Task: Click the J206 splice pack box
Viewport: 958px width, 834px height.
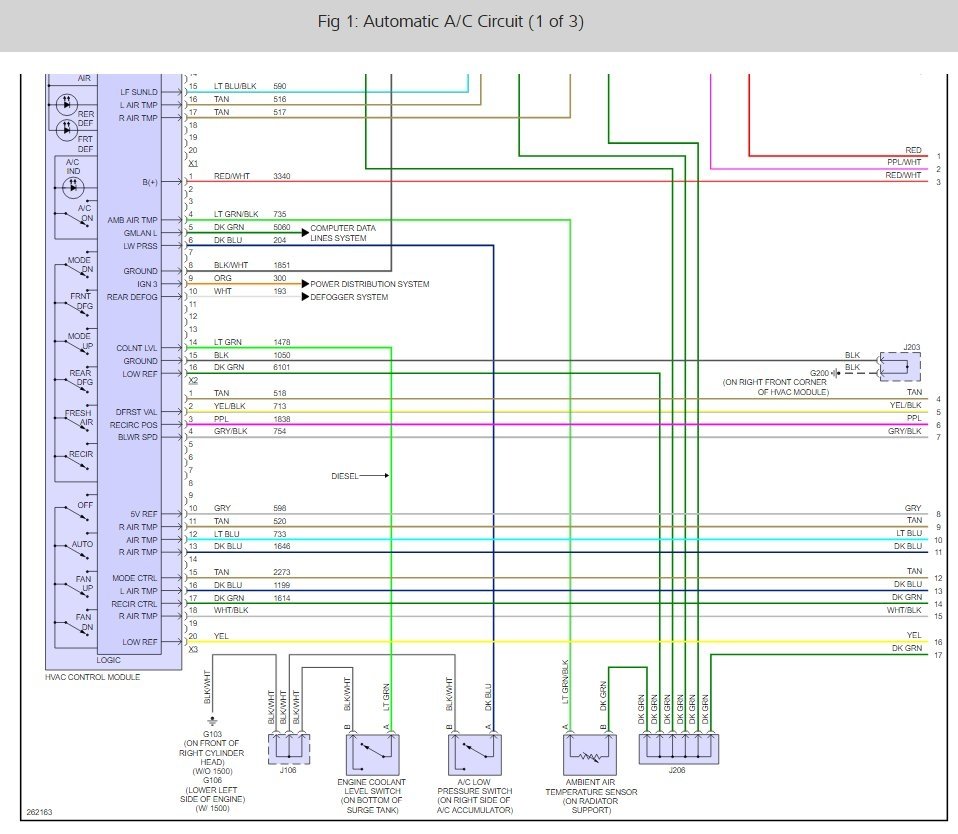Action: pos(679,749)
